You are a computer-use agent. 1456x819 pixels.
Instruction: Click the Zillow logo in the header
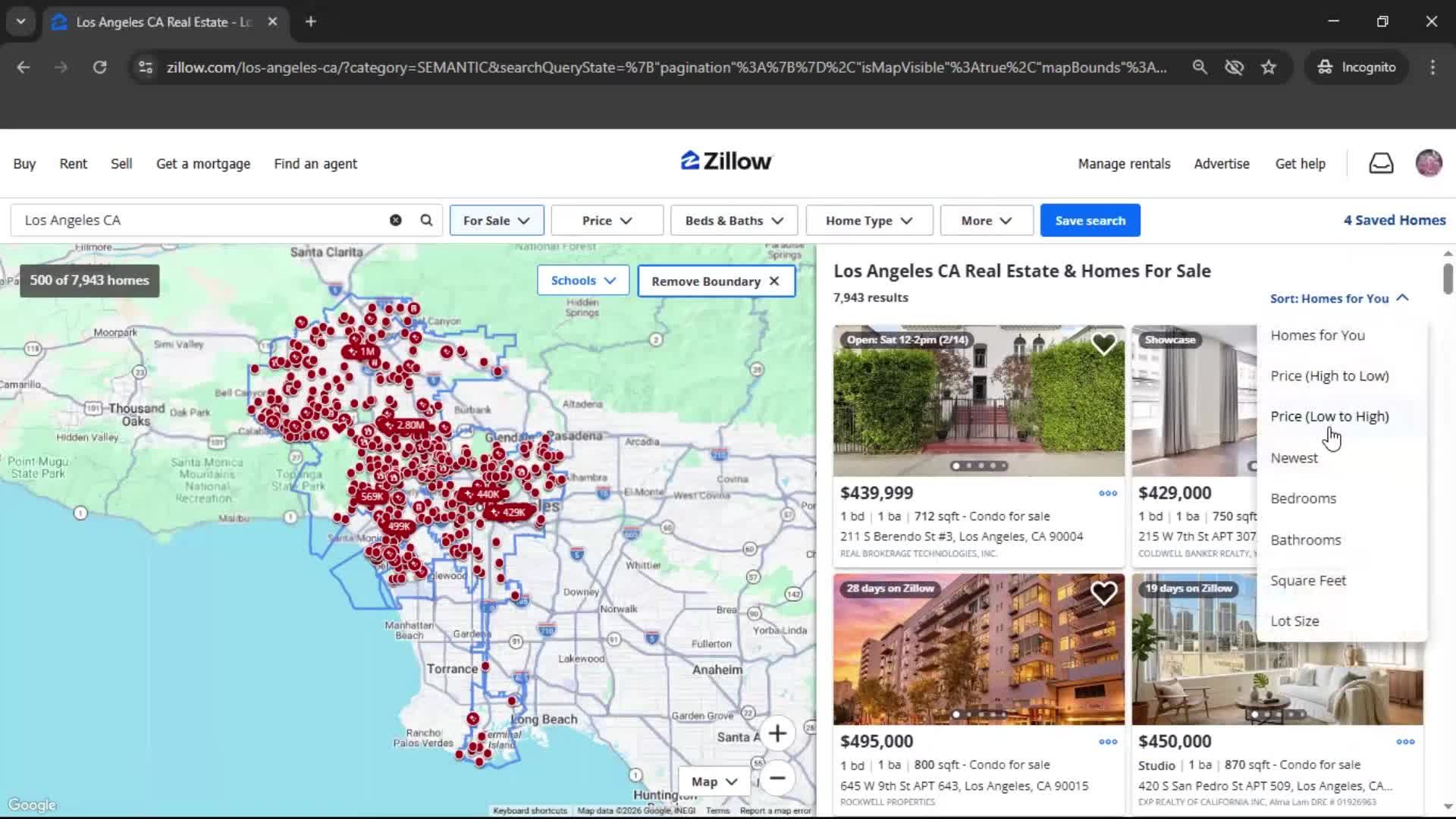[725, 160]
